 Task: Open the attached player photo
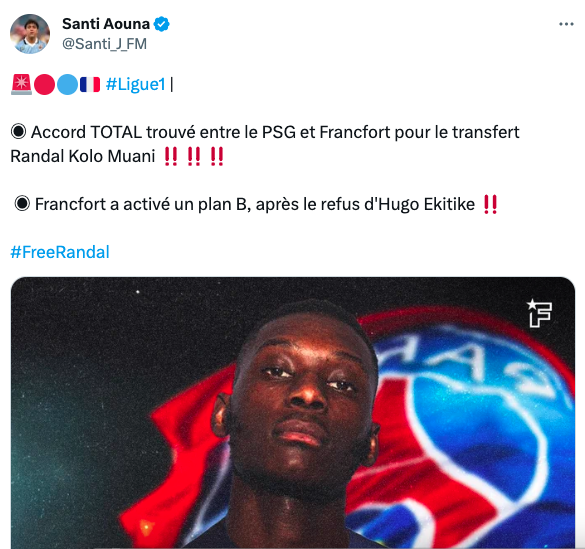(293, 412)
